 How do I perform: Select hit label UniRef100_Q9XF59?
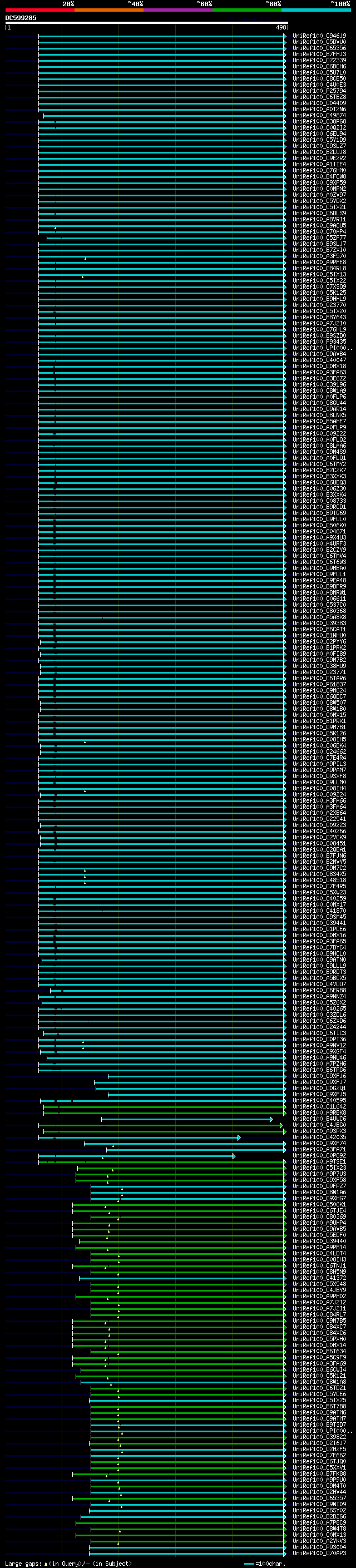coord(319,182)
